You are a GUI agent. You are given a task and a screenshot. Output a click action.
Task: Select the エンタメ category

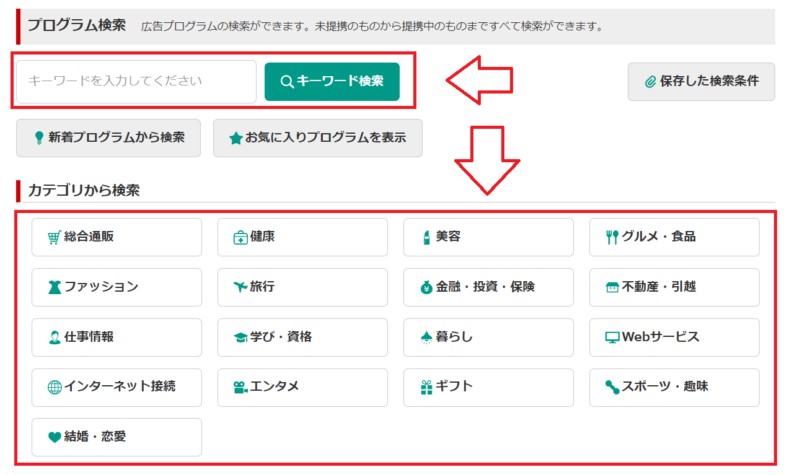click(x=303, y=387)
